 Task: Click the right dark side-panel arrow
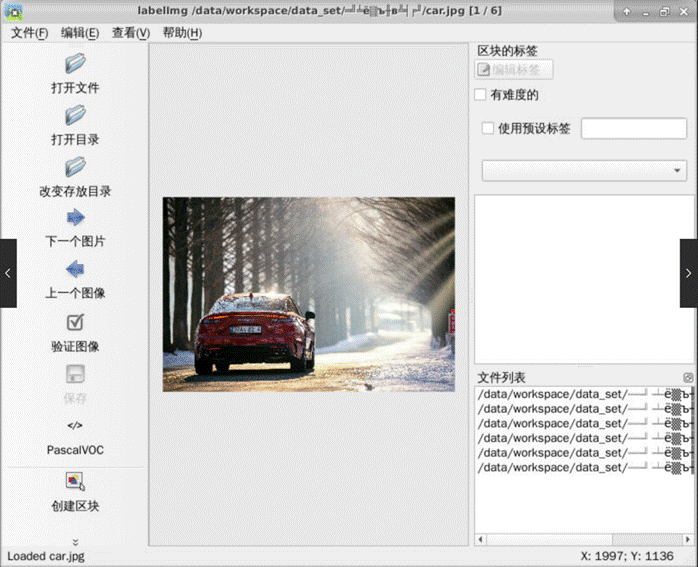tap(689, 273)
